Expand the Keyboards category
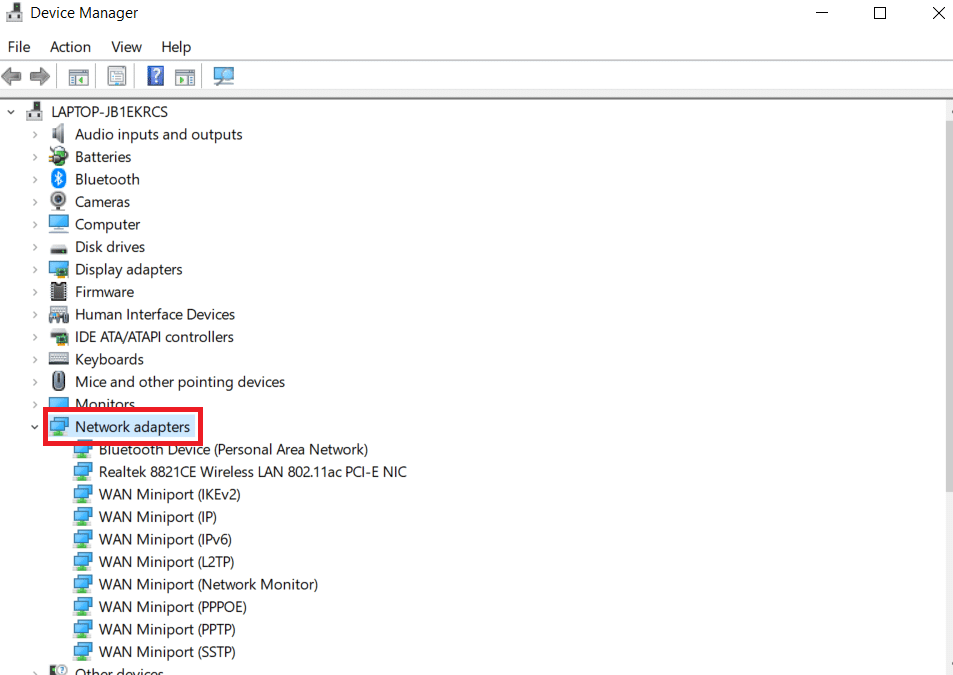This screenshot has height=675, width=953. tap(35, 359)
